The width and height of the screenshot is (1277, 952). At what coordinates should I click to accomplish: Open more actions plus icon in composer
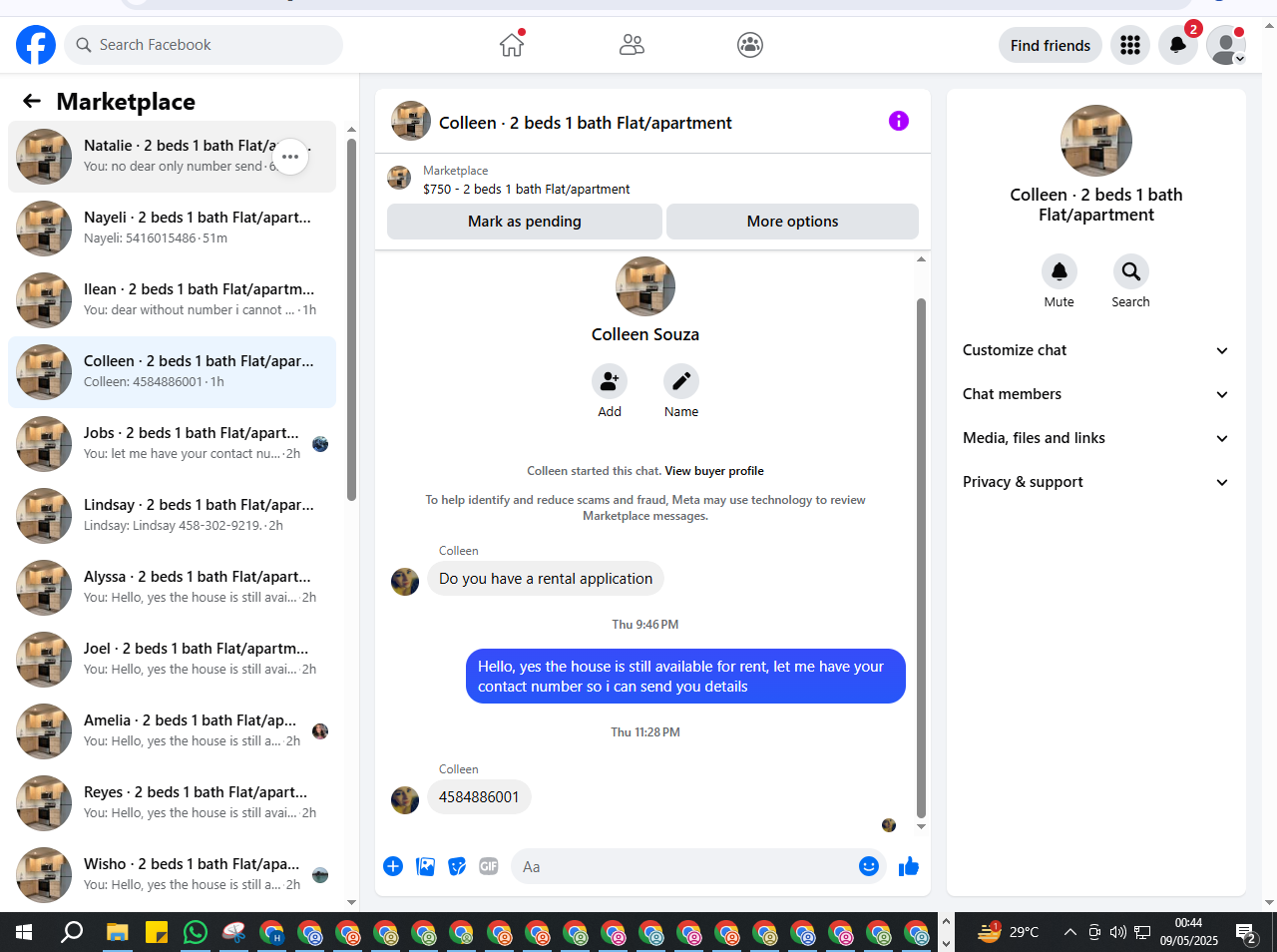393,866
